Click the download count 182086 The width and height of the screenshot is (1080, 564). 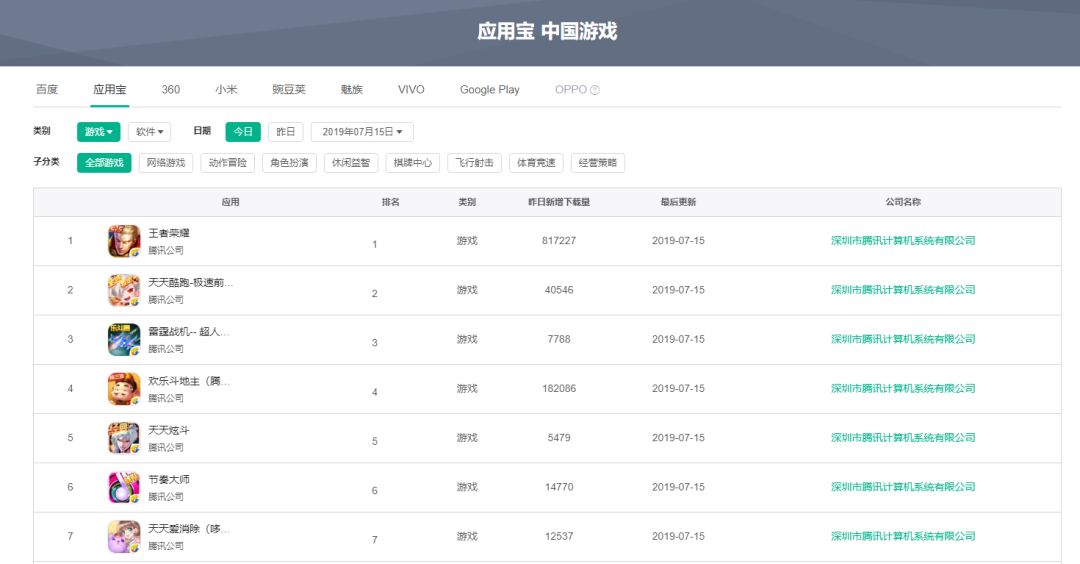559,389
